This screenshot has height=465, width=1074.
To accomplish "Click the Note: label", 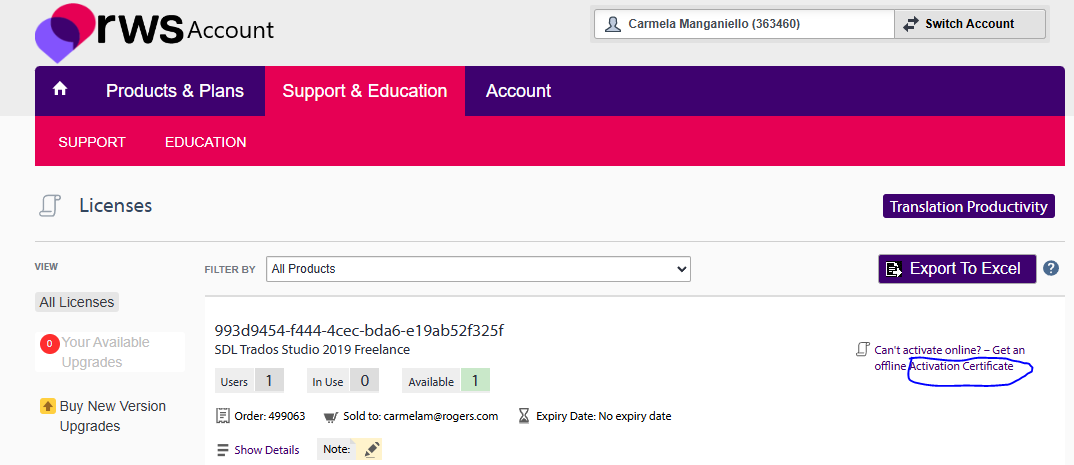I will [336, 450].
